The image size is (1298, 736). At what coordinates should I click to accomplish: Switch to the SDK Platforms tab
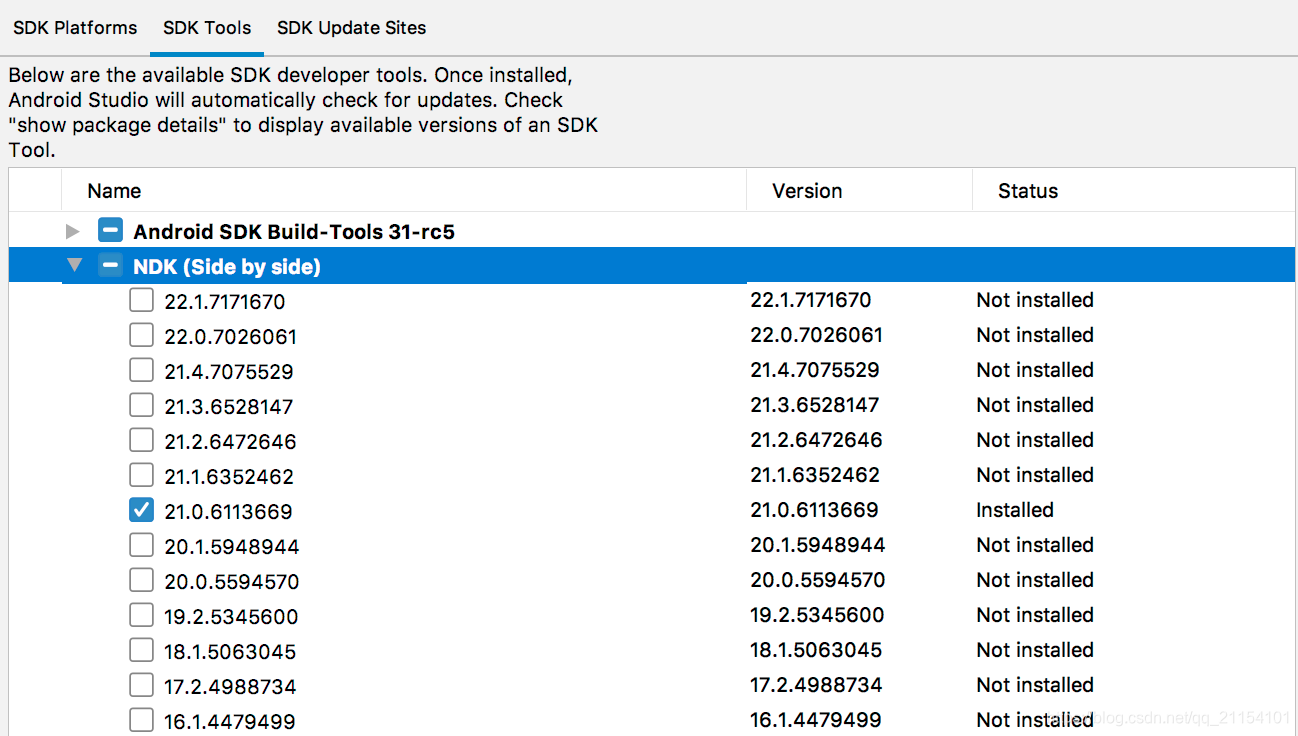pyautogui.click(x=74, y=27)
